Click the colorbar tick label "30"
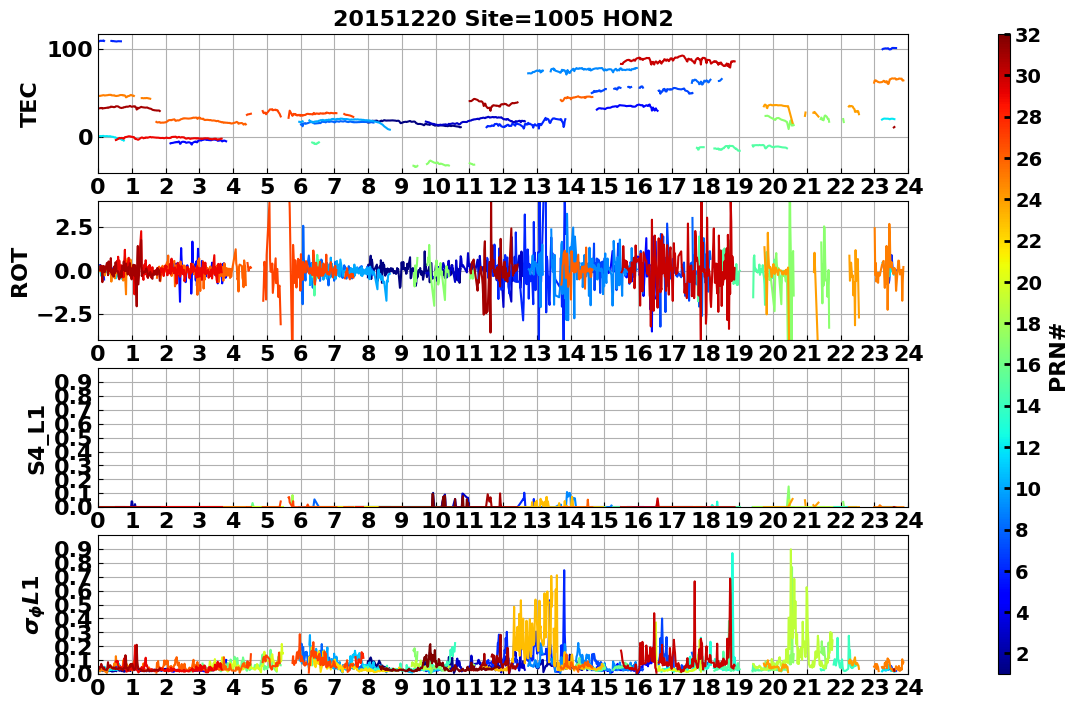This screenshot has height=709, width=1077. pyautogui.click(x=1028, y=77)
